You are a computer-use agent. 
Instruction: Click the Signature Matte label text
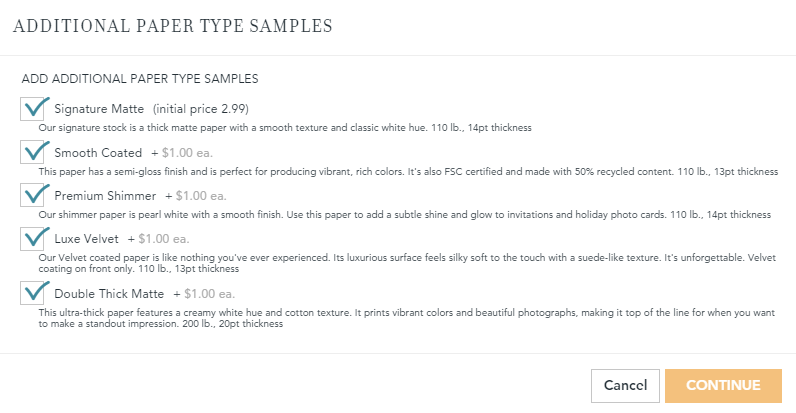[99, 109]
